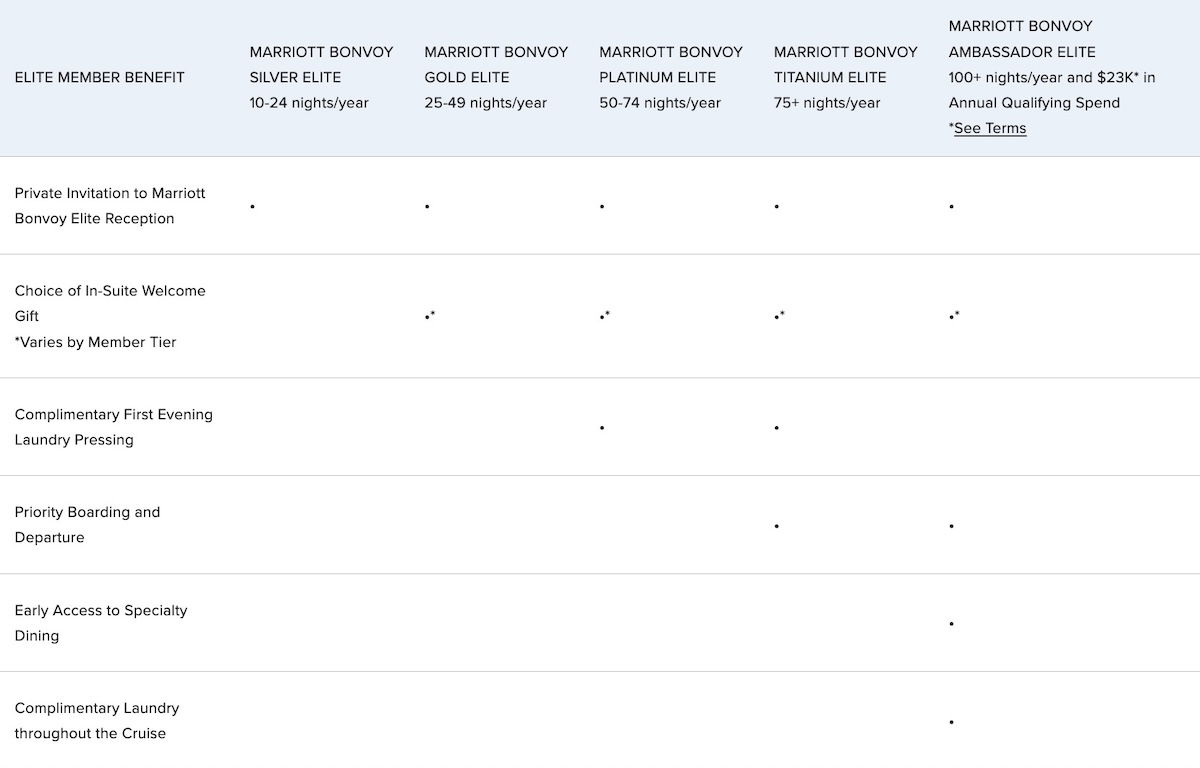
Task: Select the Complimentary First Evening Laundry Pressing label
Action: (x=113, y=427)
